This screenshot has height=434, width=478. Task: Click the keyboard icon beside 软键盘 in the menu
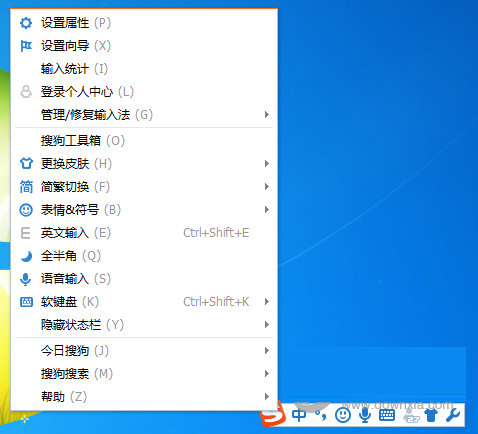click(x=26, y=302)
